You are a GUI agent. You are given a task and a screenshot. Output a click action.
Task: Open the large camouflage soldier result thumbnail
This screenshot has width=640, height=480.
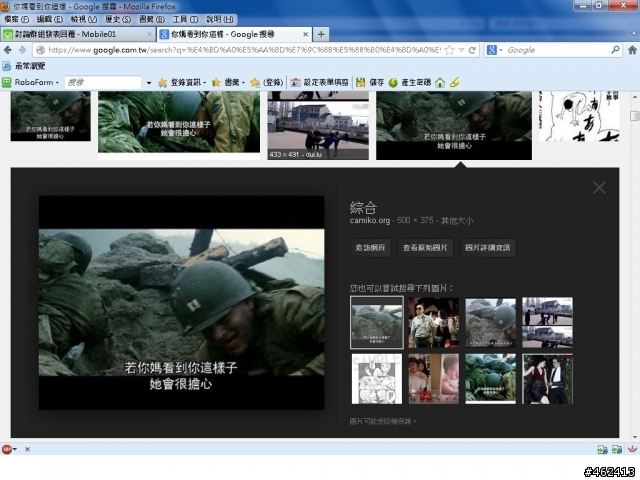tap(179, 122)
